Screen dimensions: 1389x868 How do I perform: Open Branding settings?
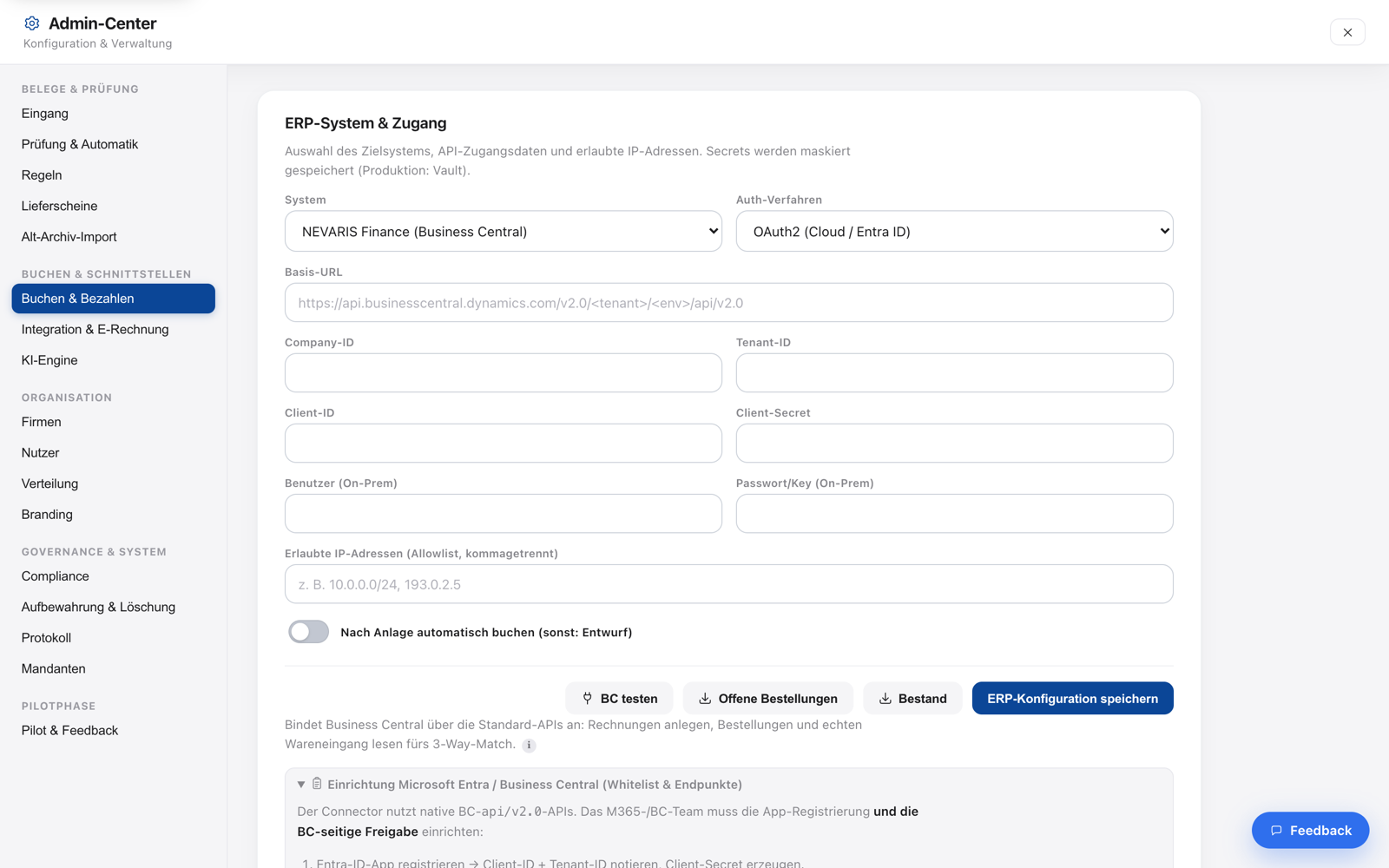click(x=113, y=515)
